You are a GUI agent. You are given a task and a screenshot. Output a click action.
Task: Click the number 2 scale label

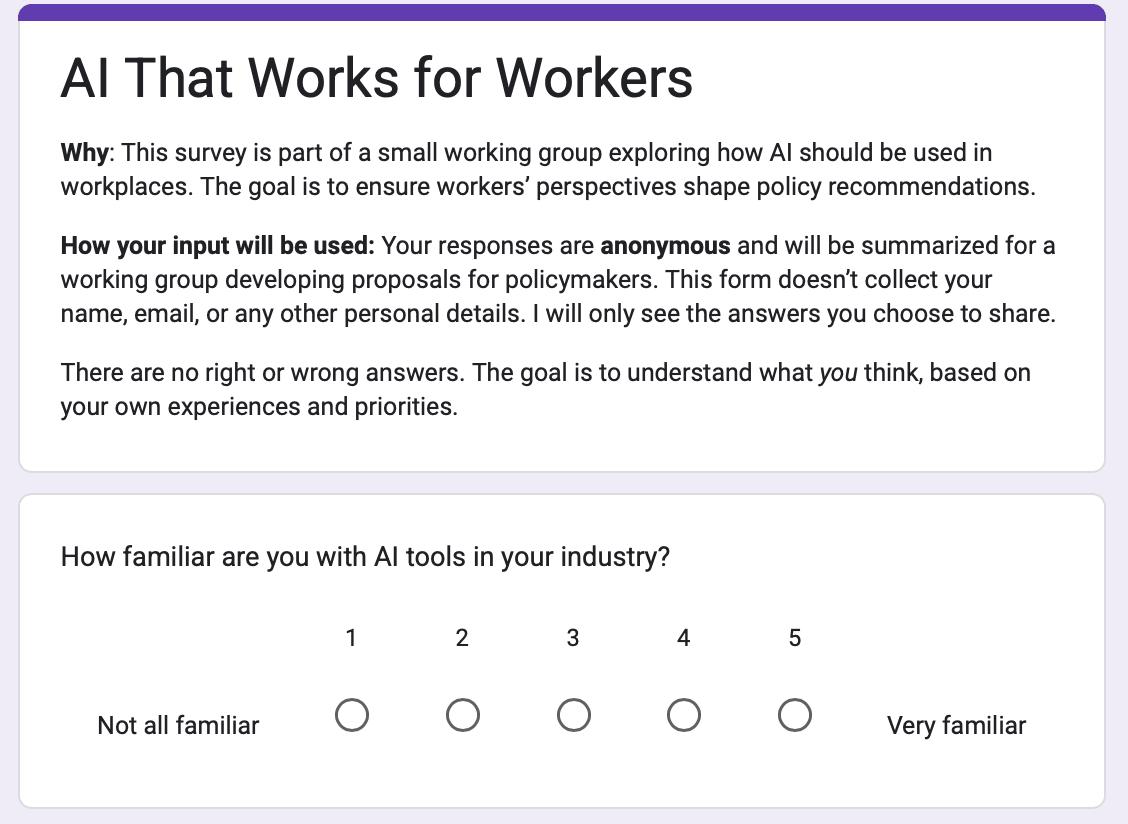click(462, 638)
